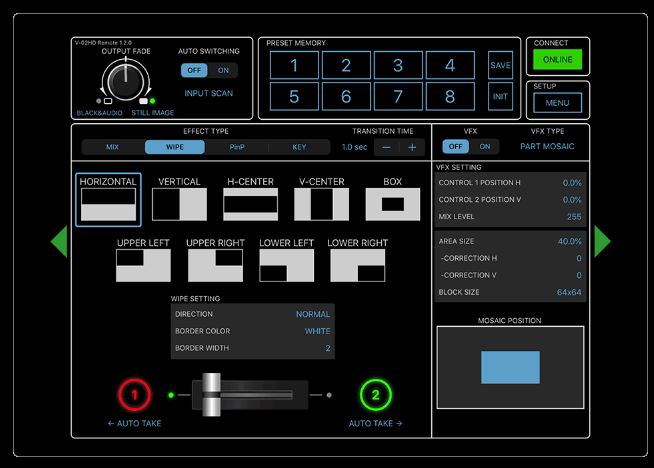Change BORDER COLOR value WHITE
Screen dimensions: 654x468
pyautogui.click(x=317, y=331)
